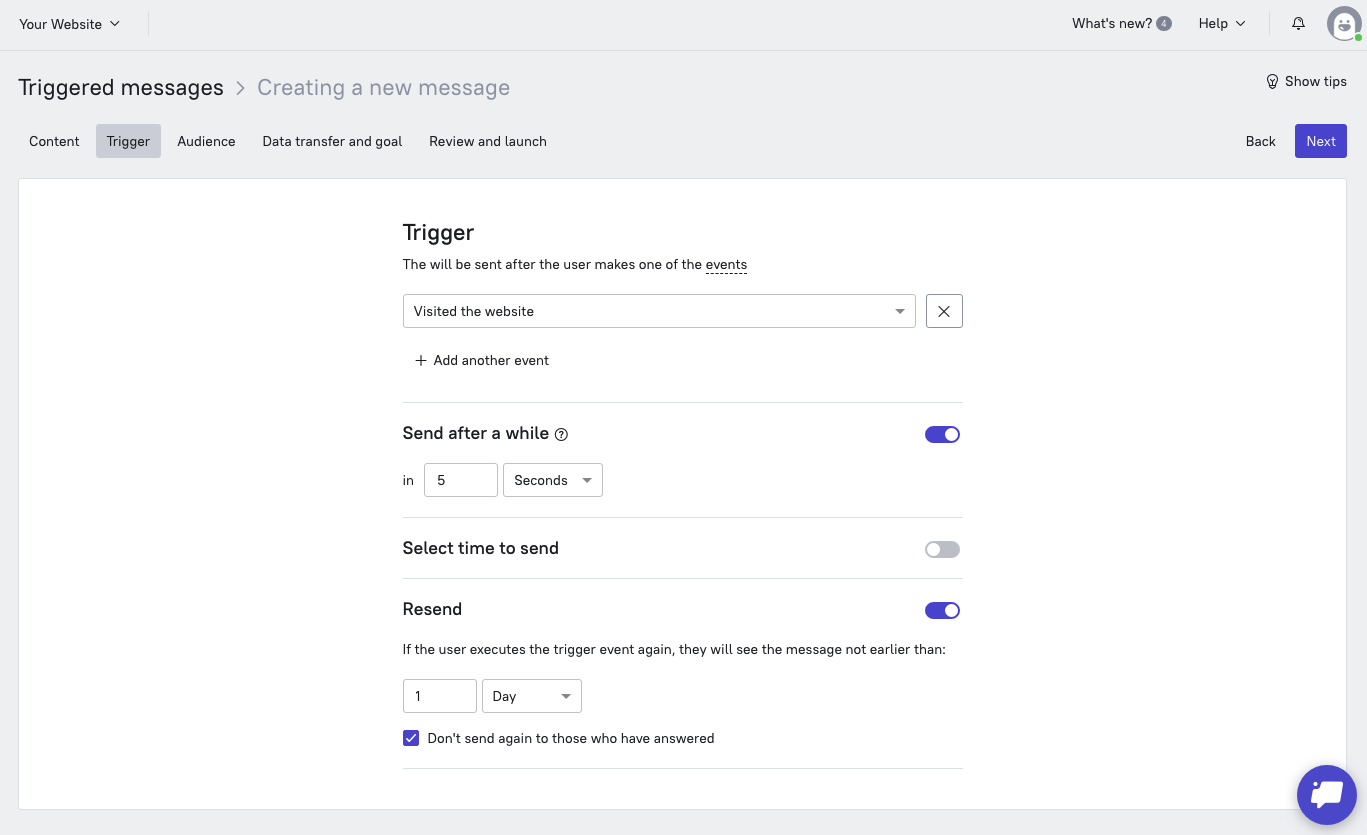Expand the Help menu
1367x835 pixels.
(1222, 24)
